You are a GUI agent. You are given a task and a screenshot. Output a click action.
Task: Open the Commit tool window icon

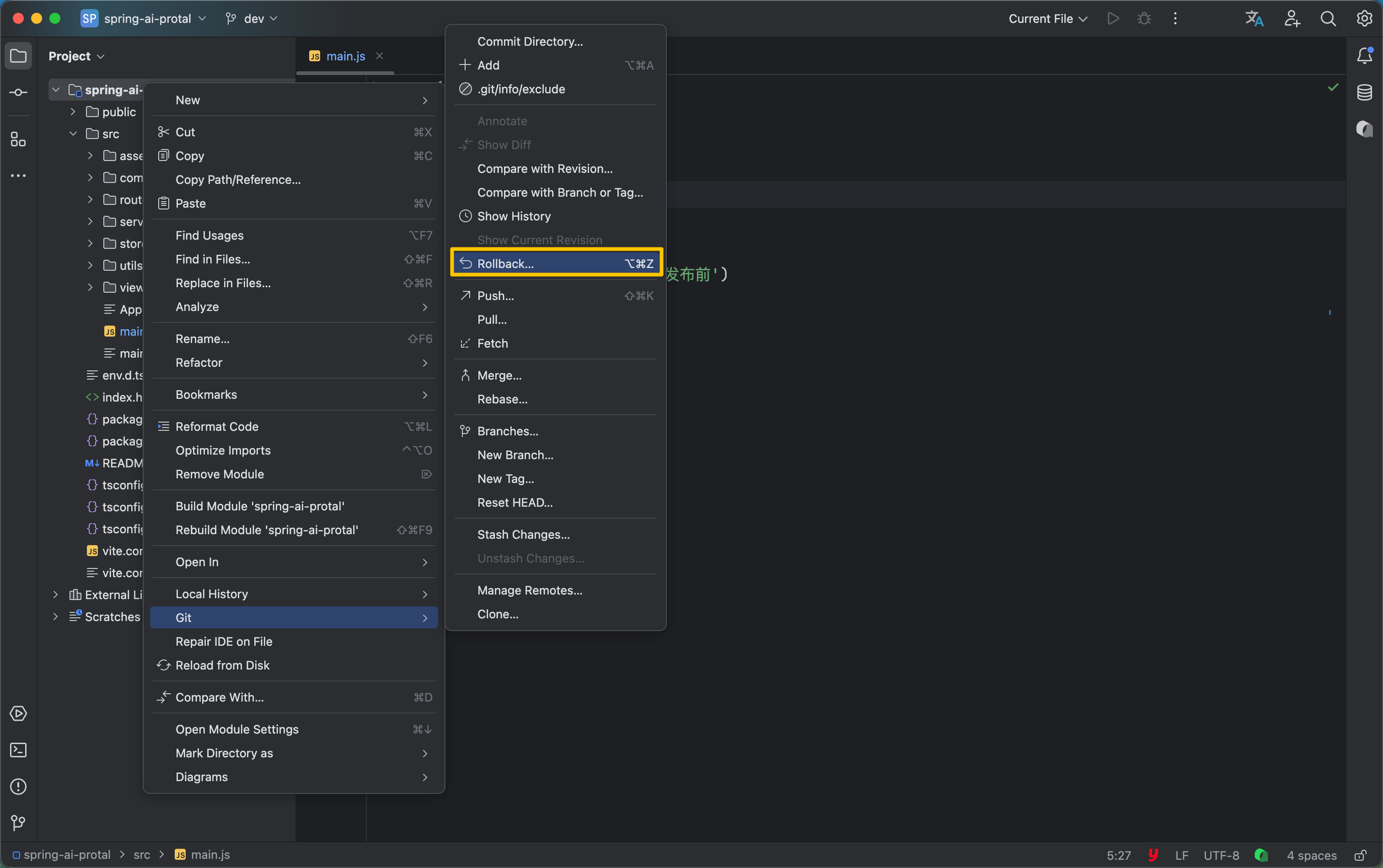tap(18, 92)
